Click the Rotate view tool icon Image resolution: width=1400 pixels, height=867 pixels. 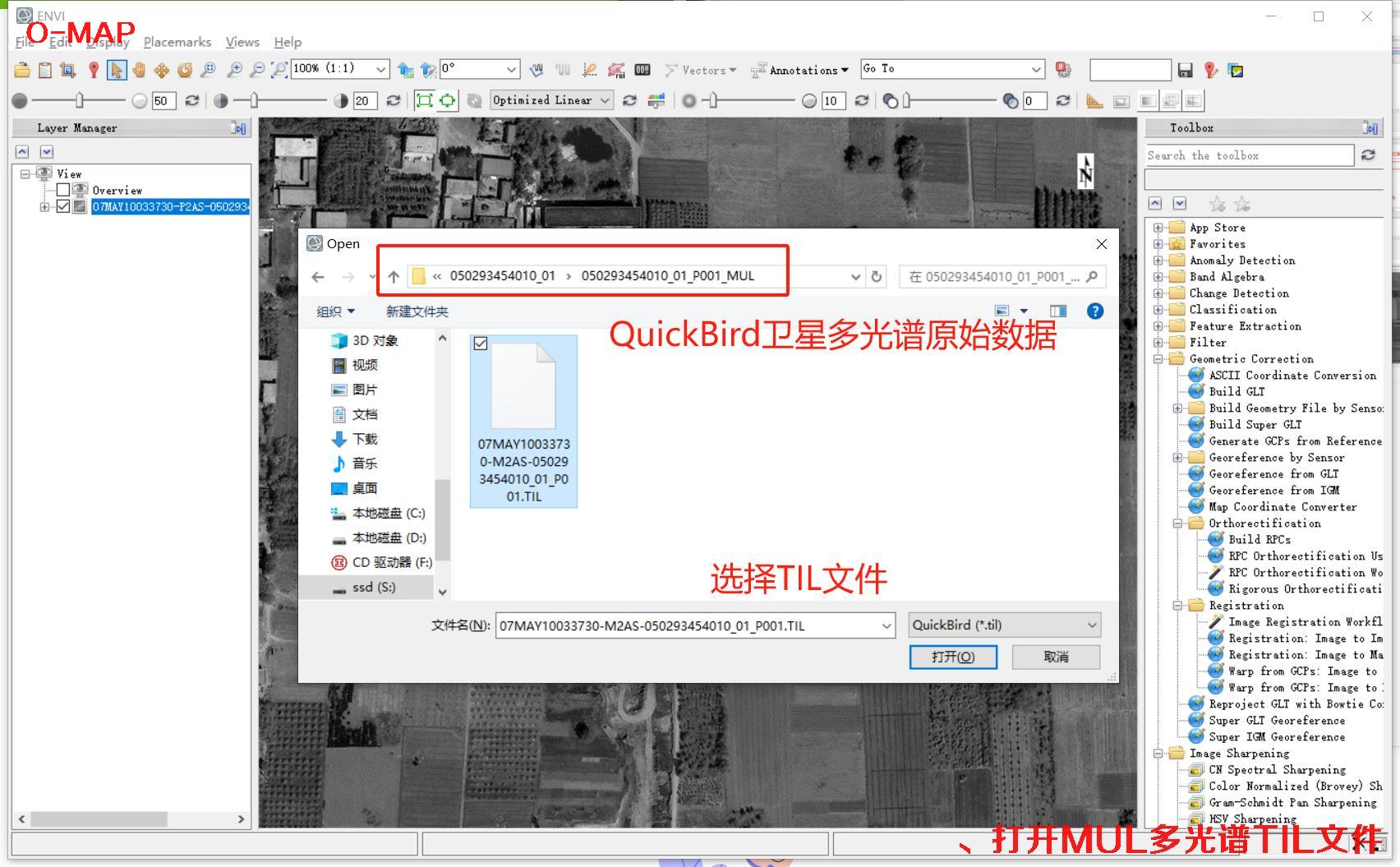tap(185, 70)
